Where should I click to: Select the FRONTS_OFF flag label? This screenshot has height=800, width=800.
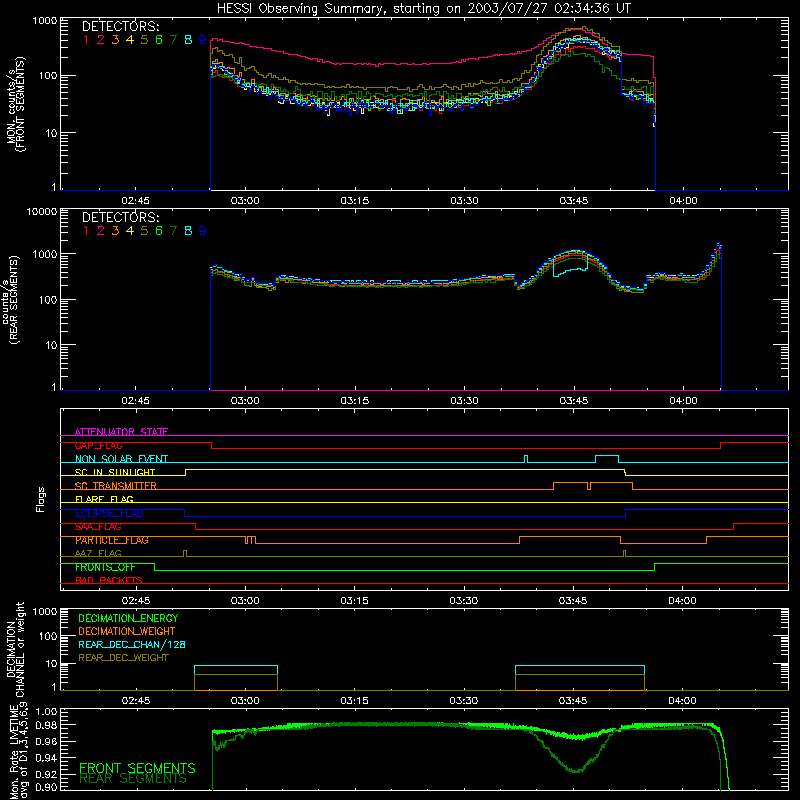coord(105,567)
